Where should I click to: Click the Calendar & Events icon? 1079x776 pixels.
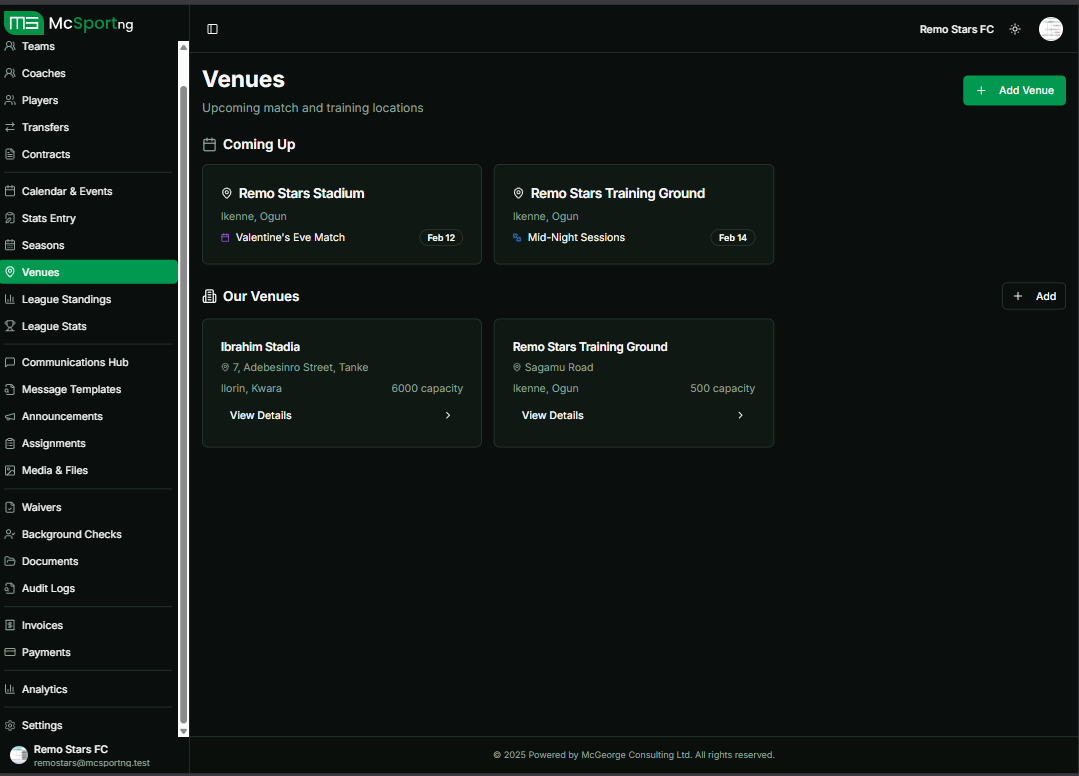(x=10, y=191)
